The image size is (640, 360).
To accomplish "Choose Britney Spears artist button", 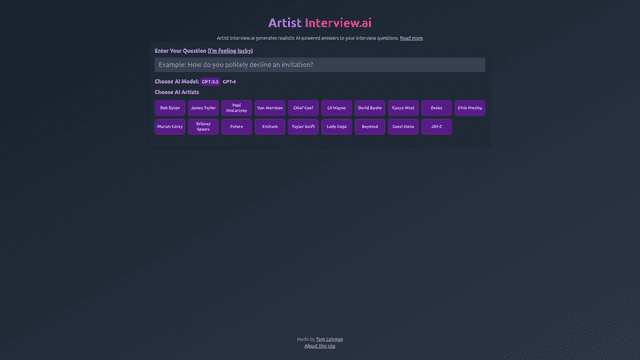I will coord(203,127).
